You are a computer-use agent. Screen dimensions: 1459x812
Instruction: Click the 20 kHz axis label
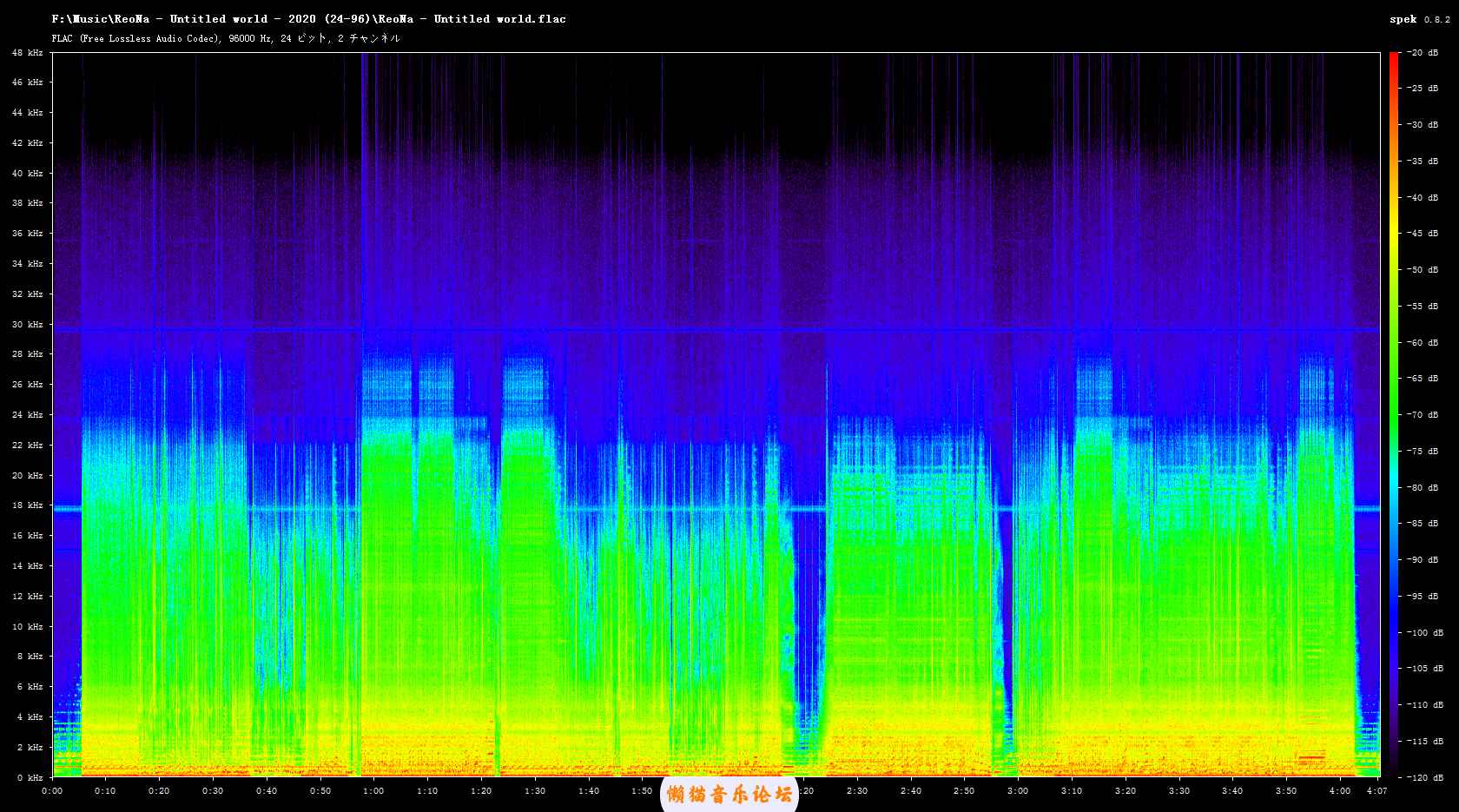click(27, 475)
